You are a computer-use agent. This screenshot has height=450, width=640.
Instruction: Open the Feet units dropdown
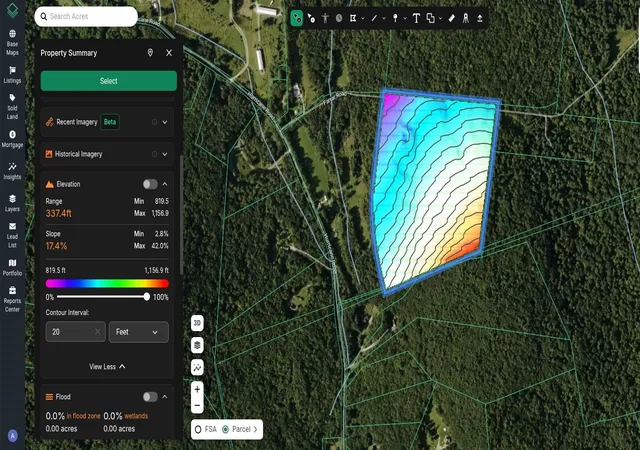[x=139, y=332]
